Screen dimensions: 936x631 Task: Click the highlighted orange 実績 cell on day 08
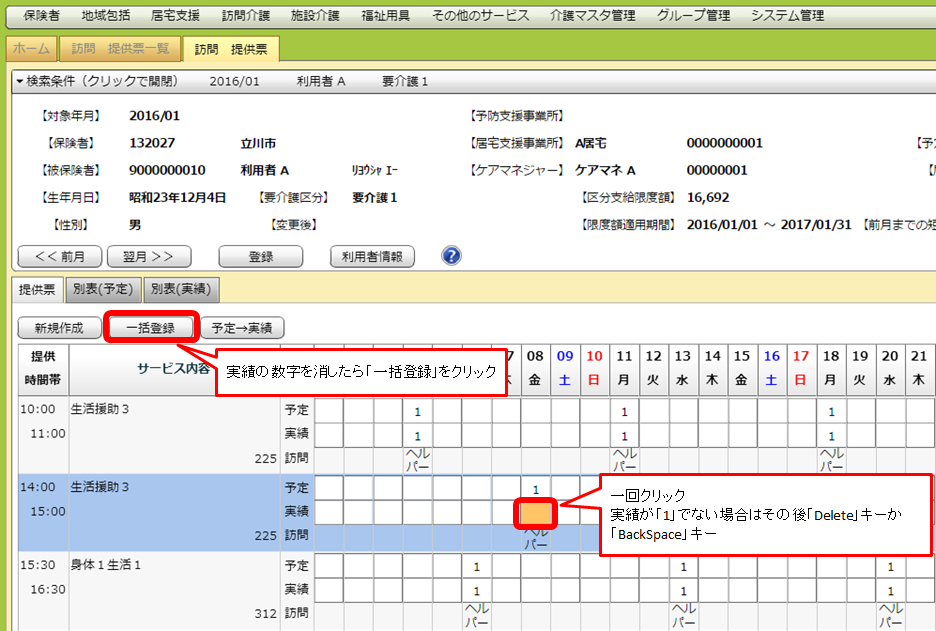tap(536, 512)
